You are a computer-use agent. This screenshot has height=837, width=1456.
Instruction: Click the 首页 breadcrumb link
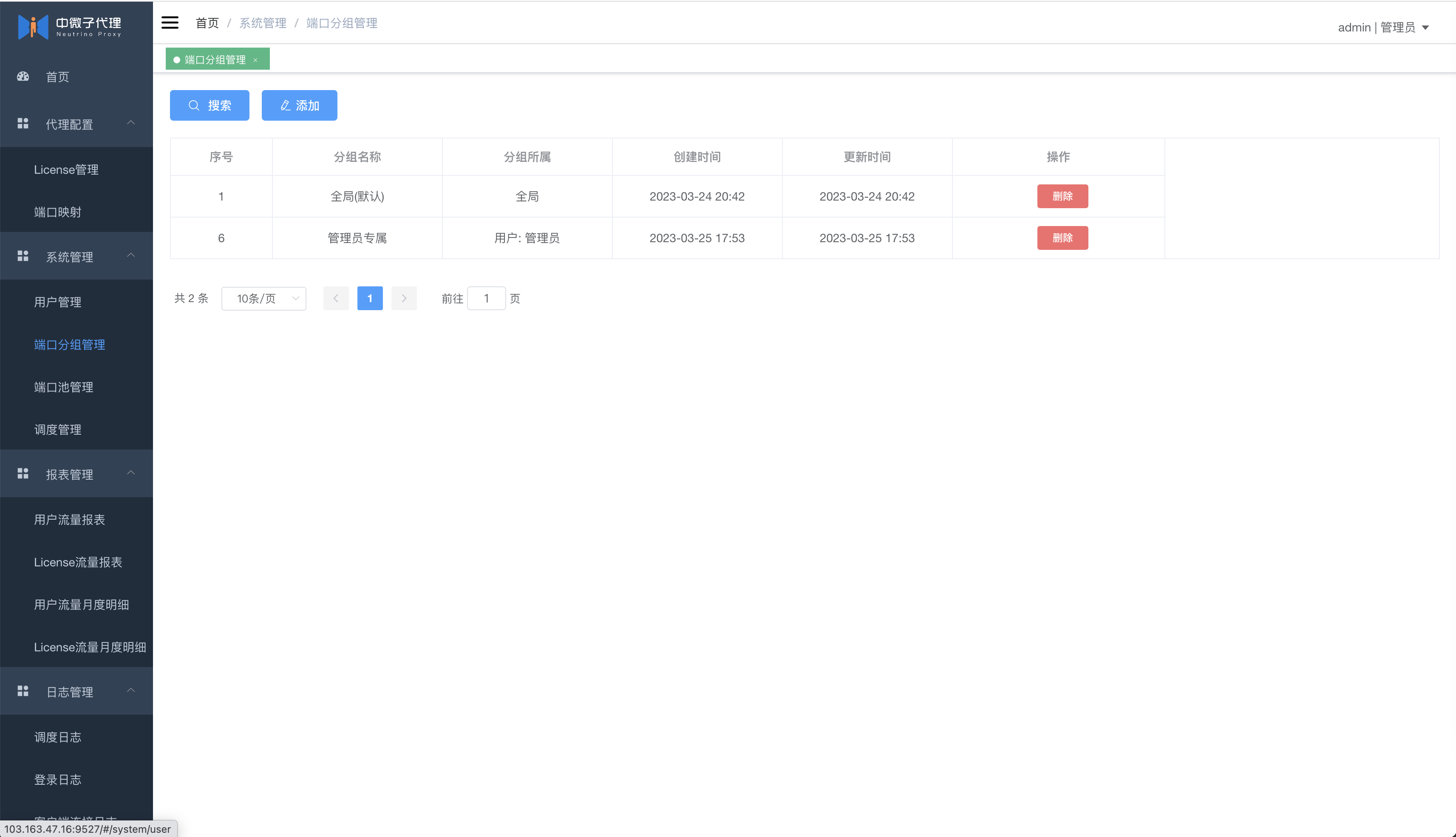(207, 23)
